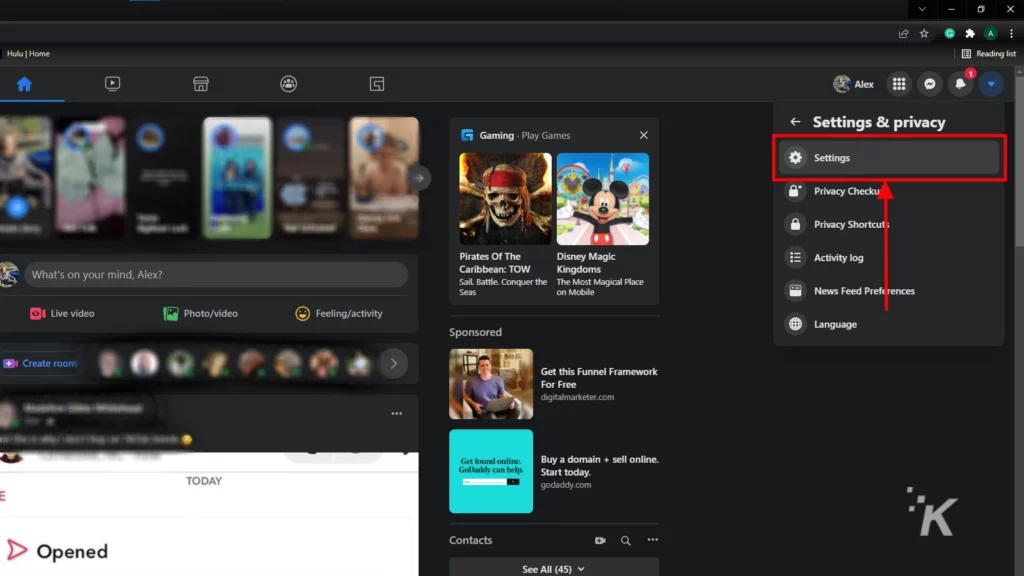Add a Photo/video to post
This screenshot has height=576, width=1024.
click(x=200, y=313)
